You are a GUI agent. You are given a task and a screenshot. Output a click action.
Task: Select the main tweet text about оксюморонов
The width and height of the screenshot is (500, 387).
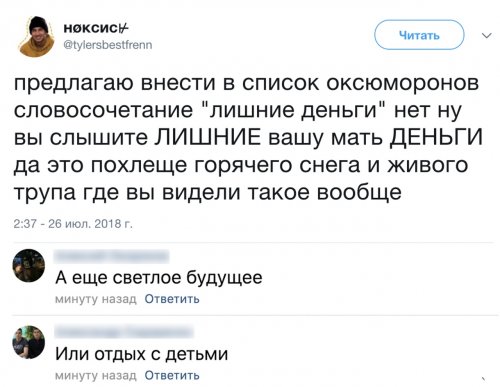pos(248,138)
